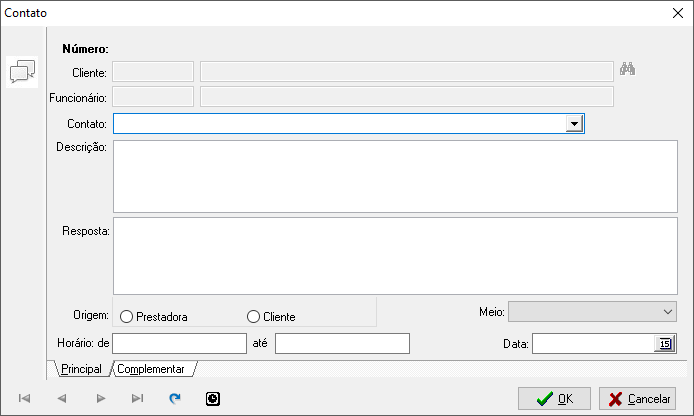Click the Cancelar button
Screen dimensions: 694x416
[x=637, y=399]
